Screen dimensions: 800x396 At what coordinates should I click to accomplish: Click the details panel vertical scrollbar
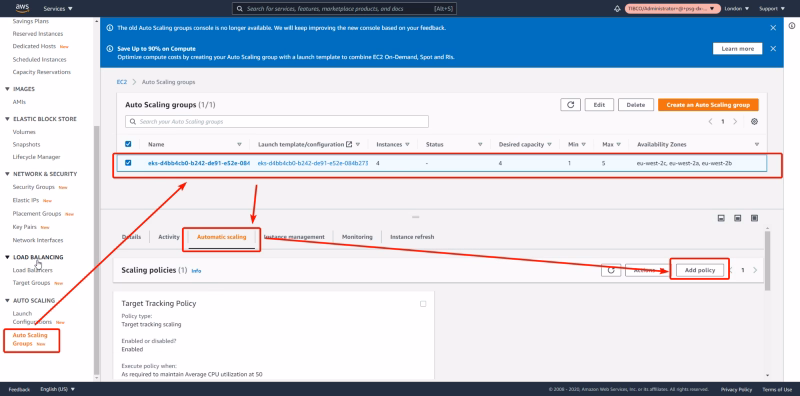(767, 260)
